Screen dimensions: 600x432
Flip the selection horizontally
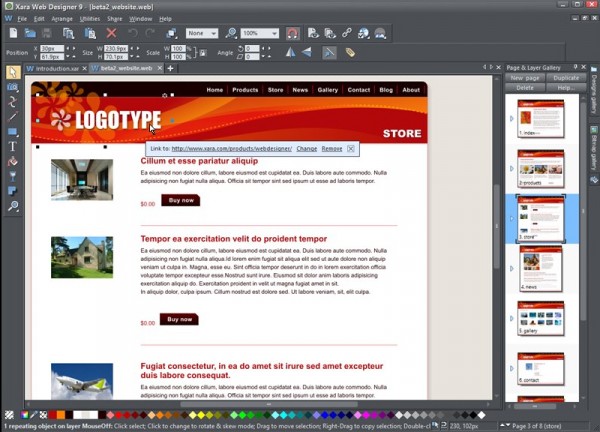(290, 52)
